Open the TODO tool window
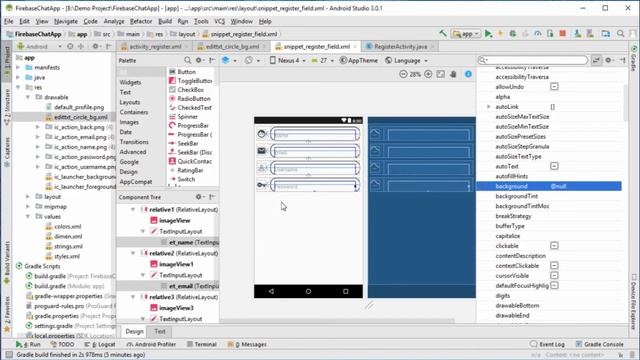Viewport: 640px width, 360px height. tap(62, 344)
